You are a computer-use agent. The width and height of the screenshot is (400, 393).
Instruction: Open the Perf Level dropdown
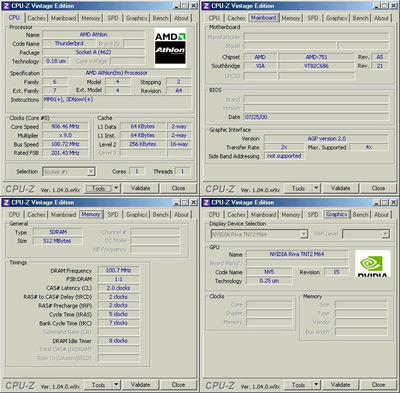pos(385,234)
